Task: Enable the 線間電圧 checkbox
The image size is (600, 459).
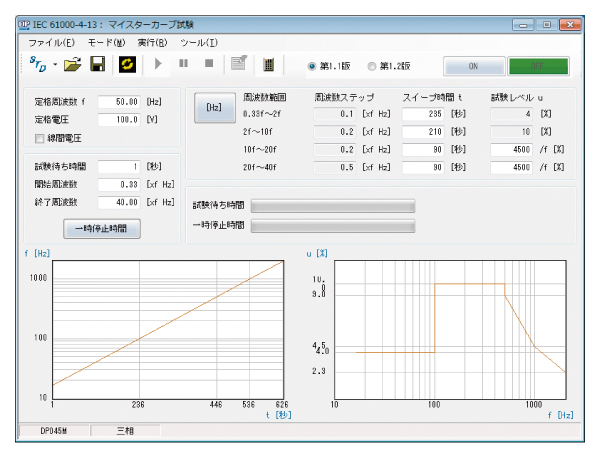Action: 41,137
